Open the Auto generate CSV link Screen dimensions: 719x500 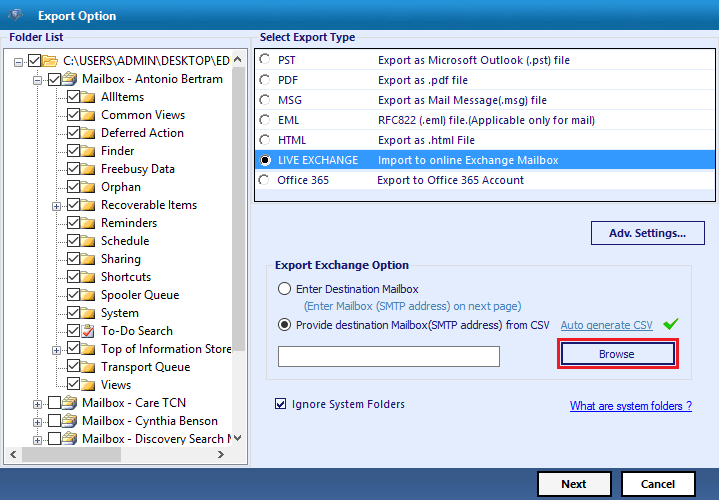coord(607,325)
